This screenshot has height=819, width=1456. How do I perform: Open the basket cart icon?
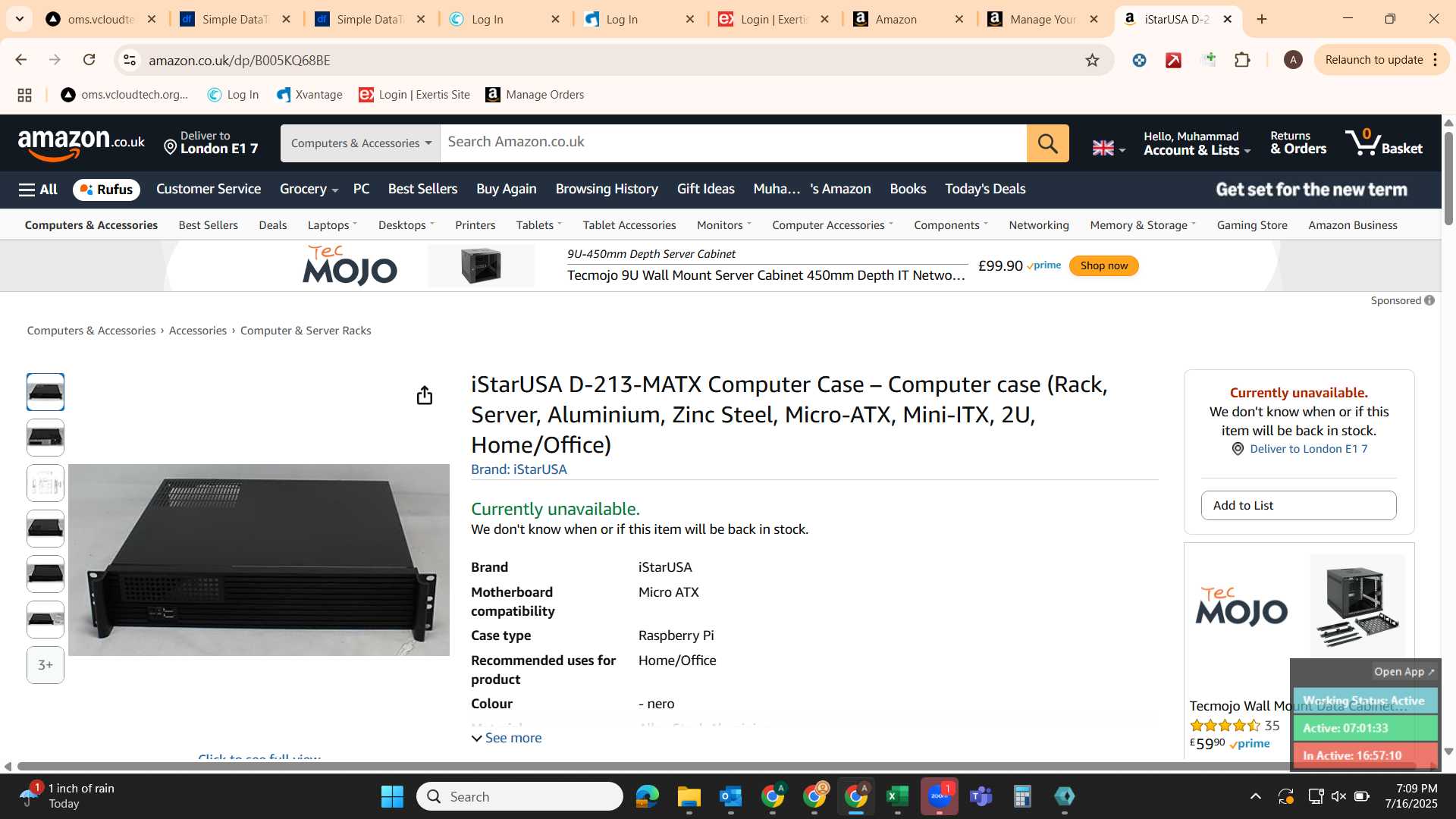coord(1384,143)
